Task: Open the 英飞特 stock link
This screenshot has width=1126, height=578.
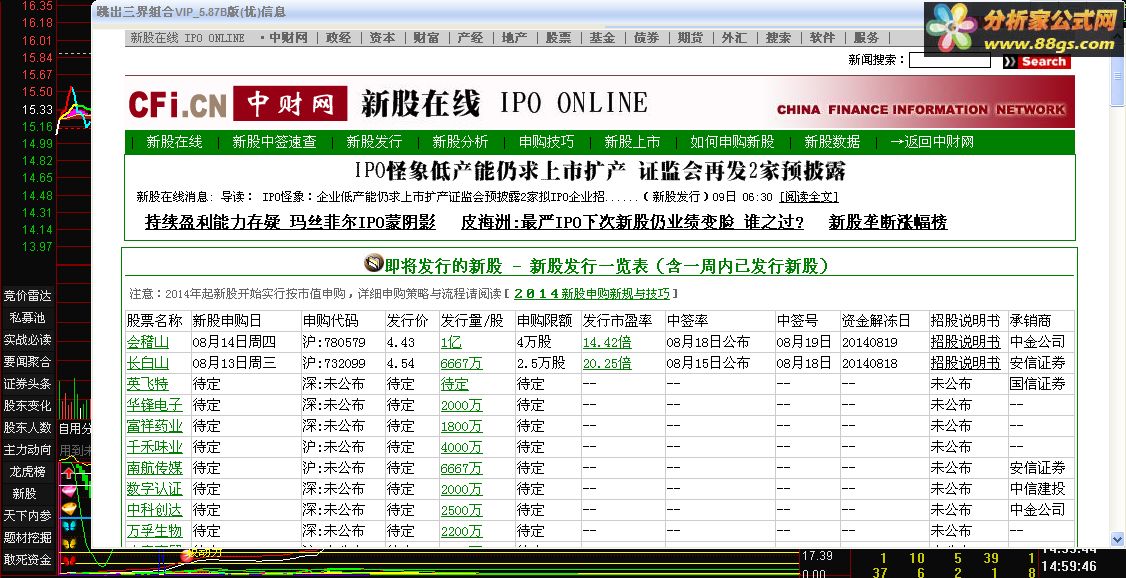Action: tap(148, 384)
